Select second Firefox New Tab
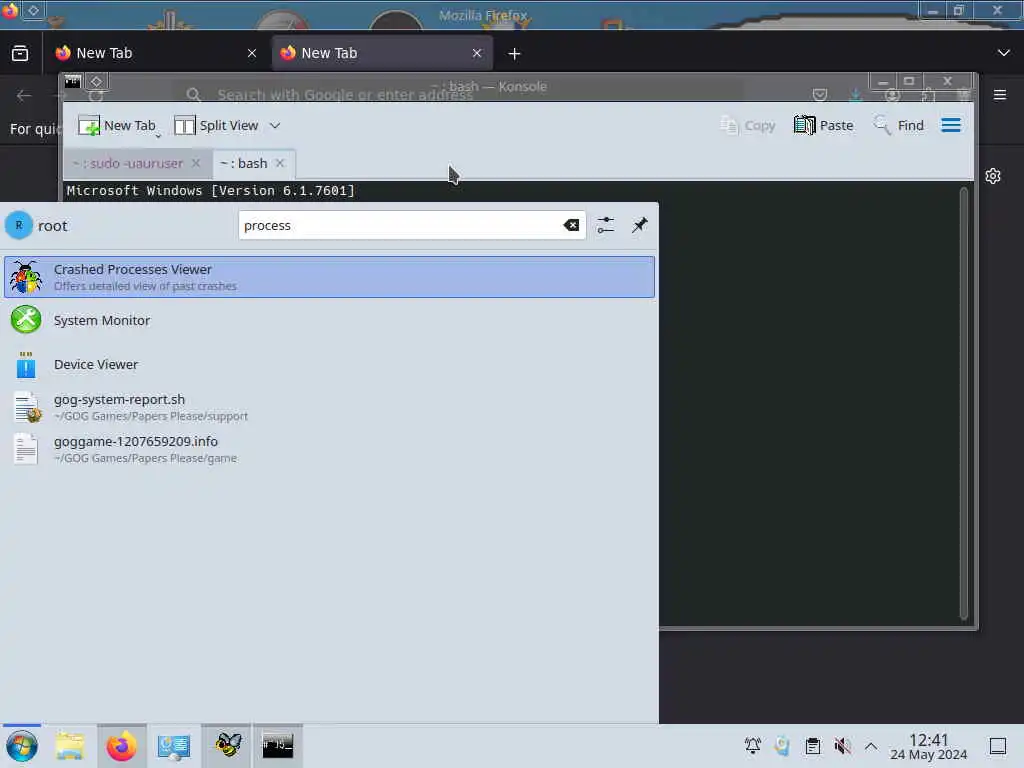Screen dimensions: 1024x768 click(x=382, y=53)
